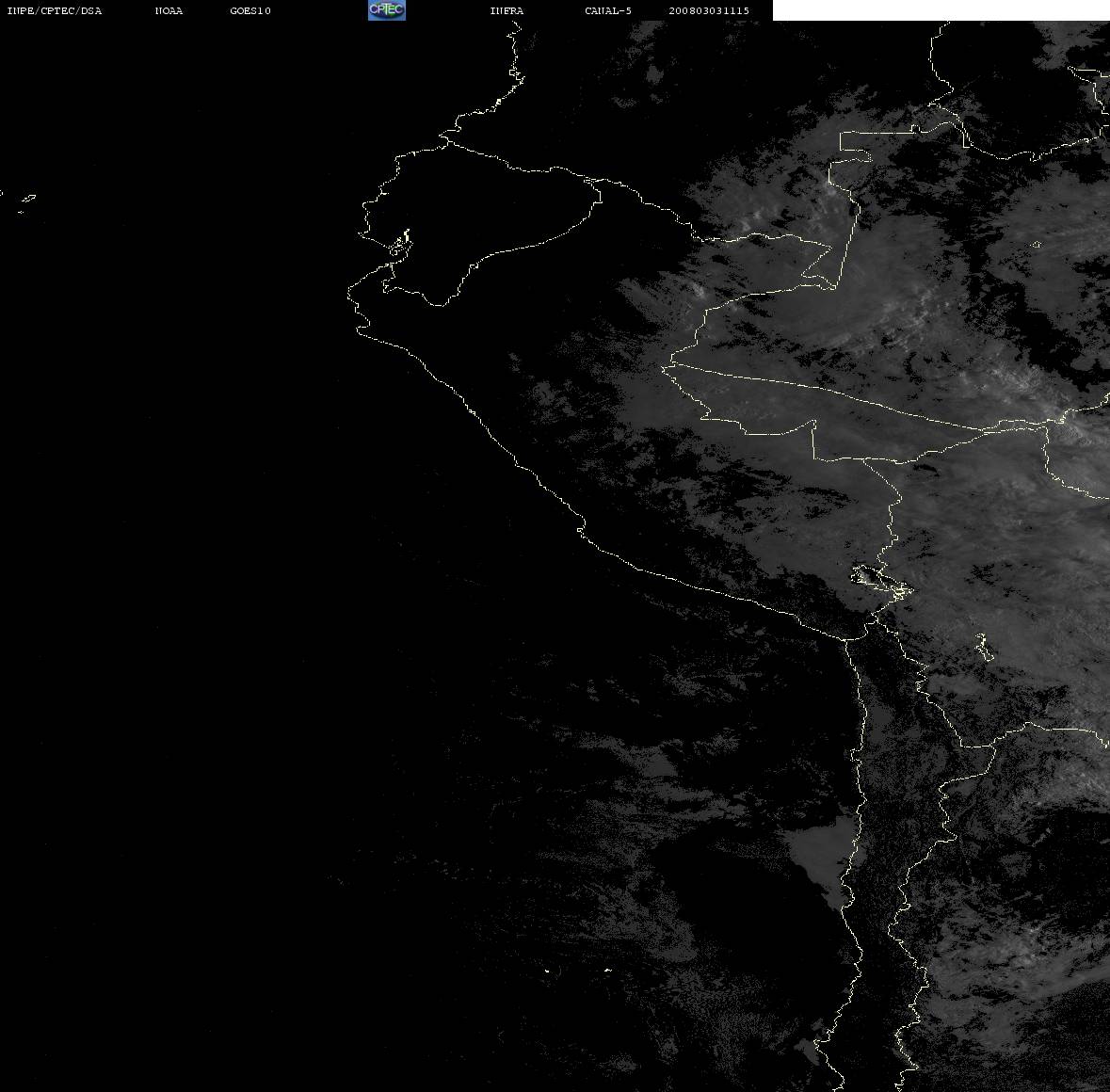Click the bright Lake Titicaca outline

(880, 581)
